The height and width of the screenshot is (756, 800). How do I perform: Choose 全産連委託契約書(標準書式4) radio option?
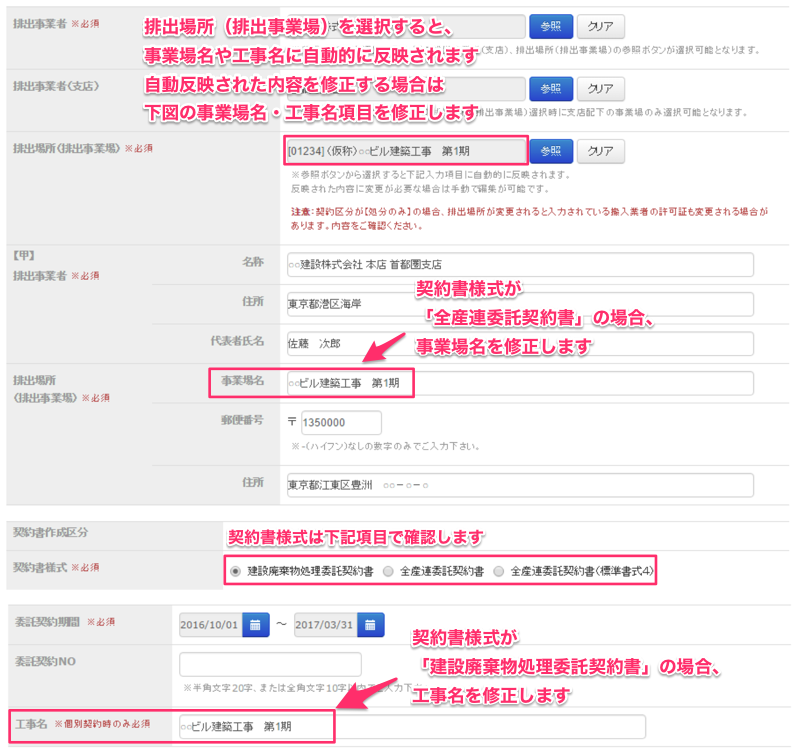coord(499,571)
